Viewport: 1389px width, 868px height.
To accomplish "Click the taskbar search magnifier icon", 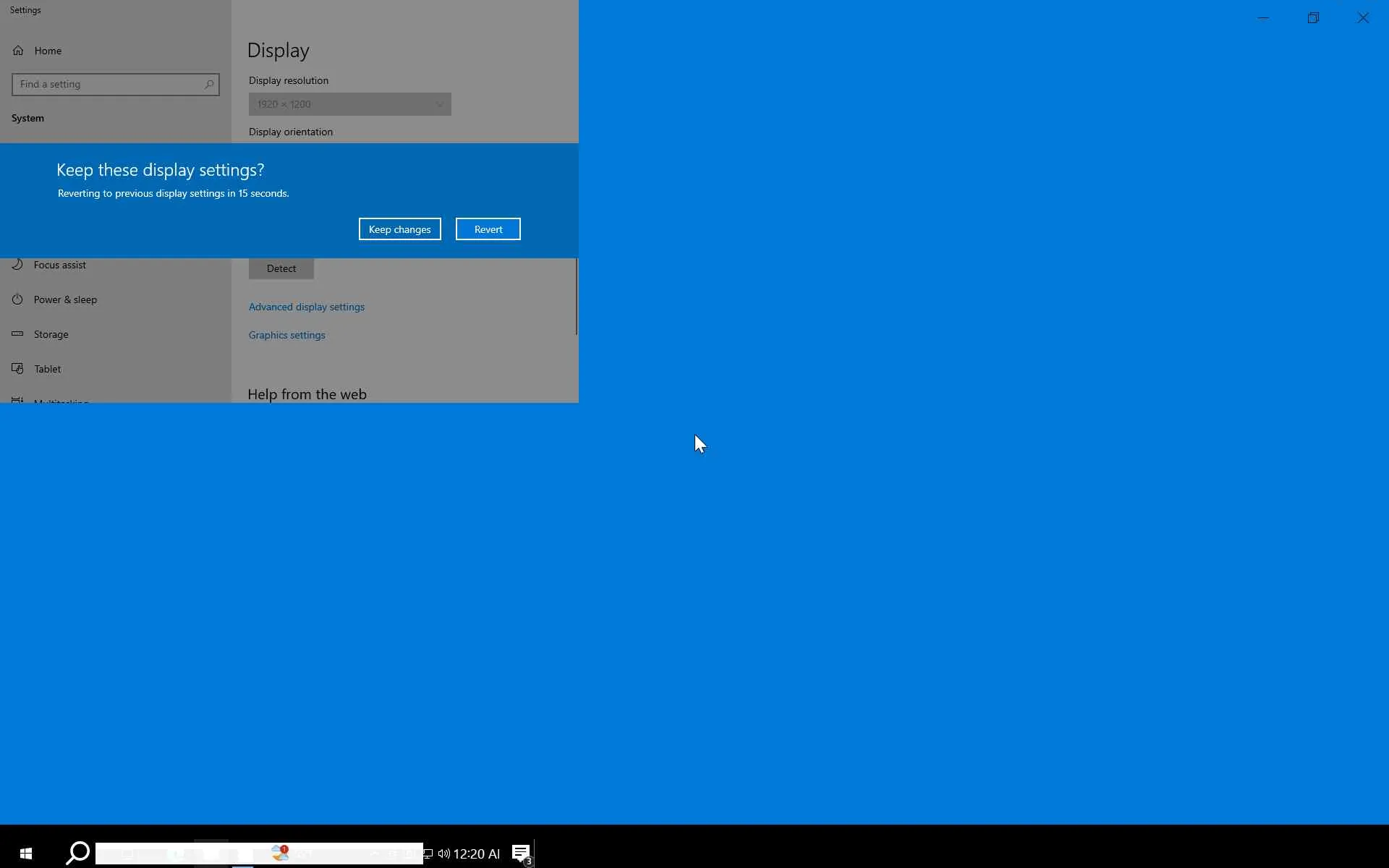I will tap(77, 854).
